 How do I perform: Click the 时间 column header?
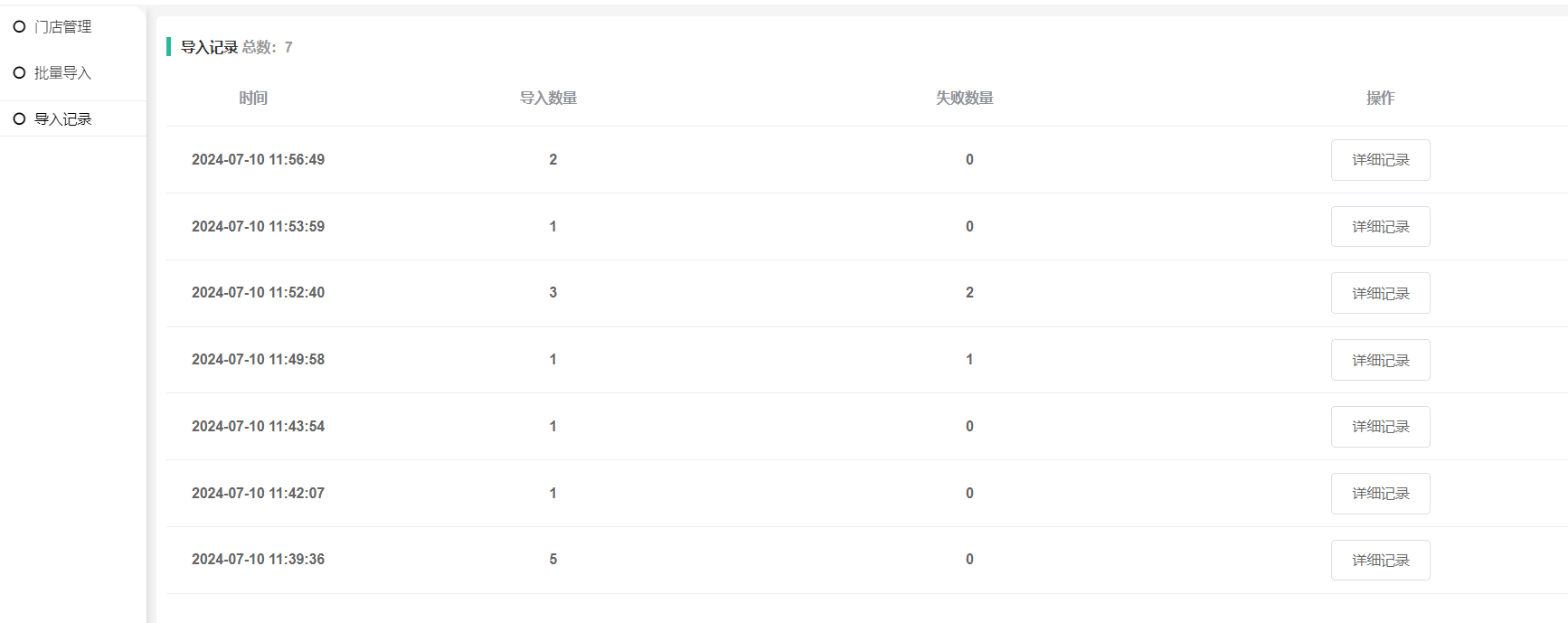(x=253, y=98)
